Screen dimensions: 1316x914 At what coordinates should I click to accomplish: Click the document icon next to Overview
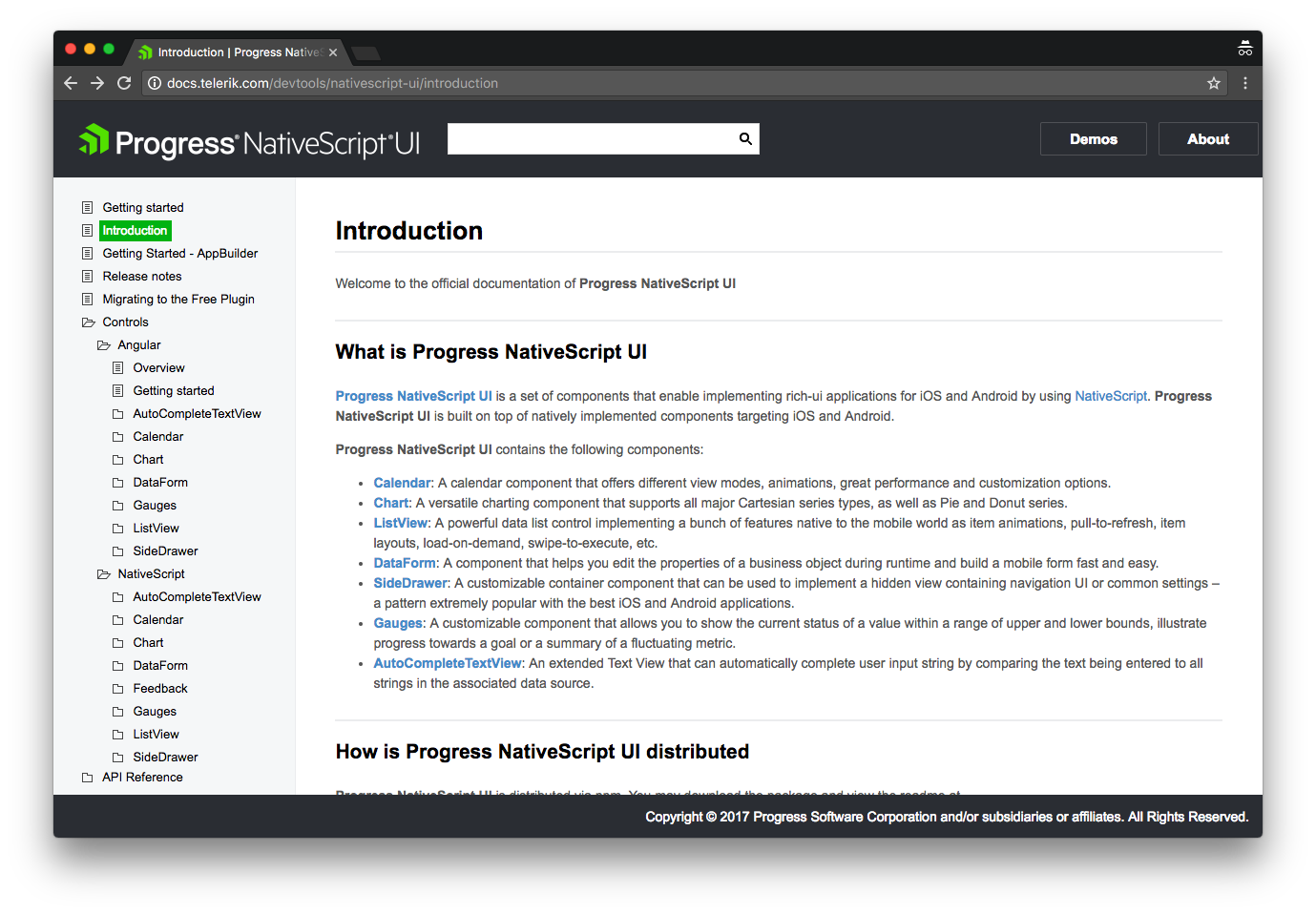point(117,367)
